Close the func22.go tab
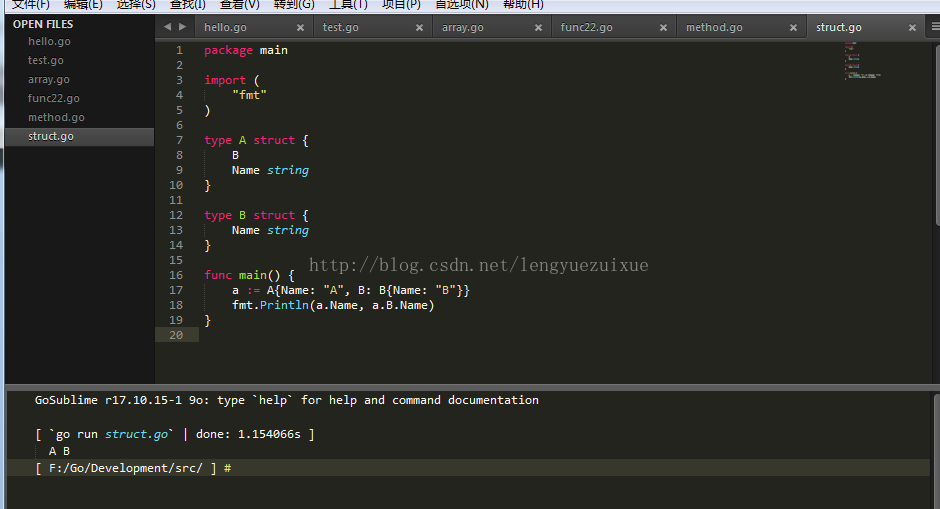 point(663,28)
